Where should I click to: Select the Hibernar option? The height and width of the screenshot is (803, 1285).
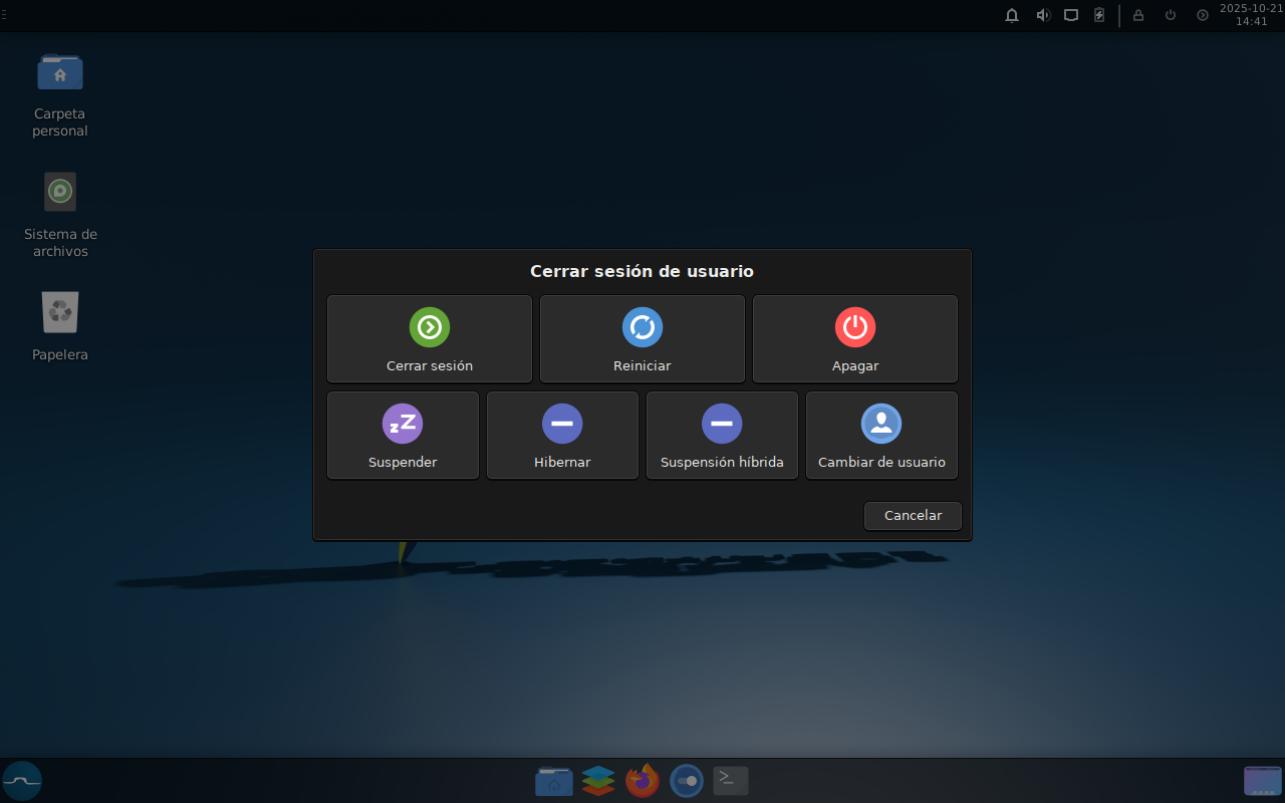(562, 435)
